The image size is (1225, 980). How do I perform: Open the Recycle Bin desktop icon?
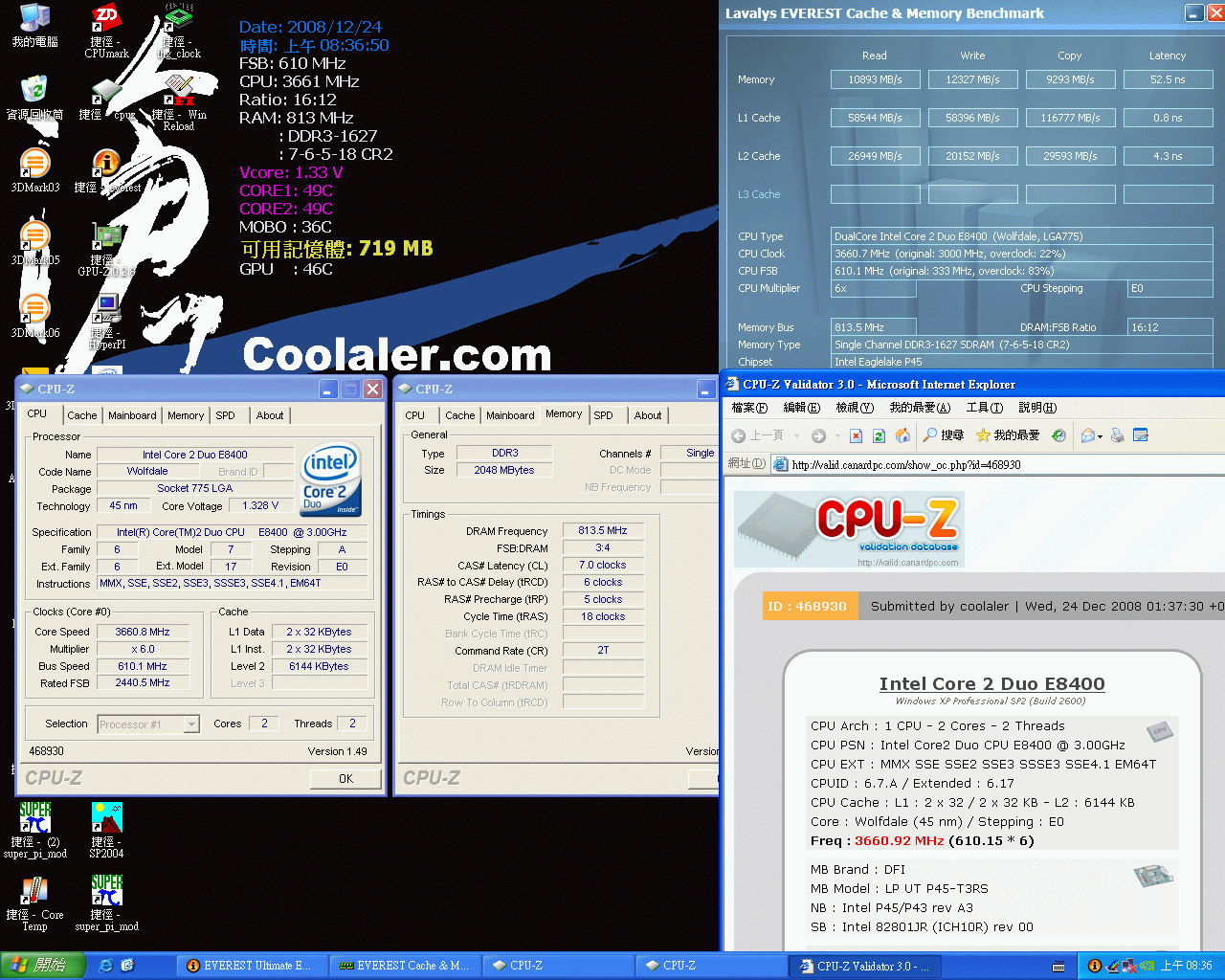34,97
